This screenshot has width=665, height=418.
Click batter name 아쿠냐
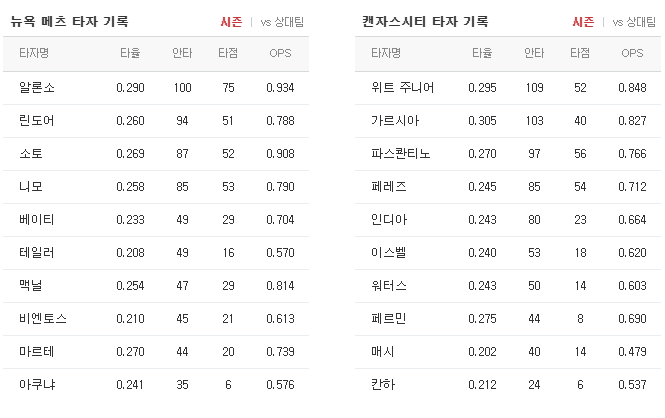[37, 385]
